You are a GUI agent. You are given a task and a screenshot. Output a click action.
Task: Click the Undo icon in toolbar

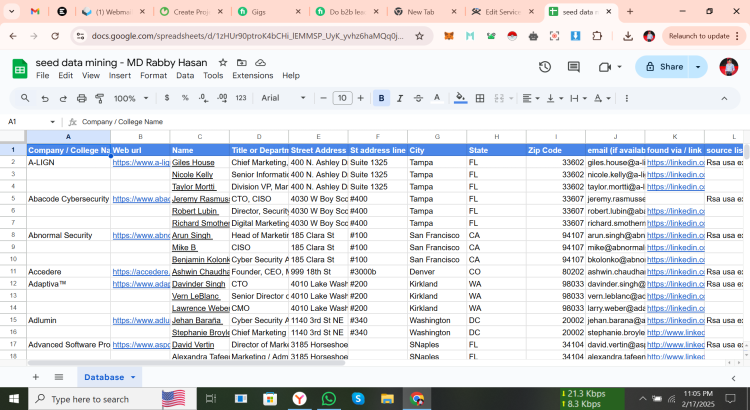[x=45, y=99]
